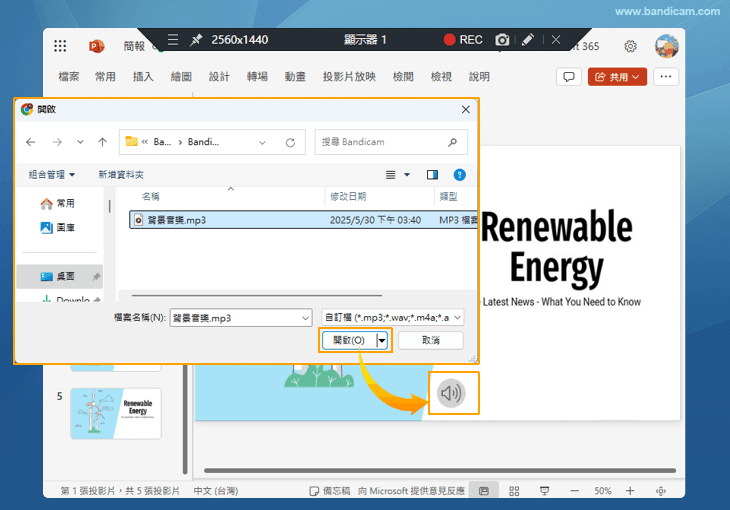Screen dimensions: 730x510
Task: Click the Bandicam REC record button
Action: (464, 40)
